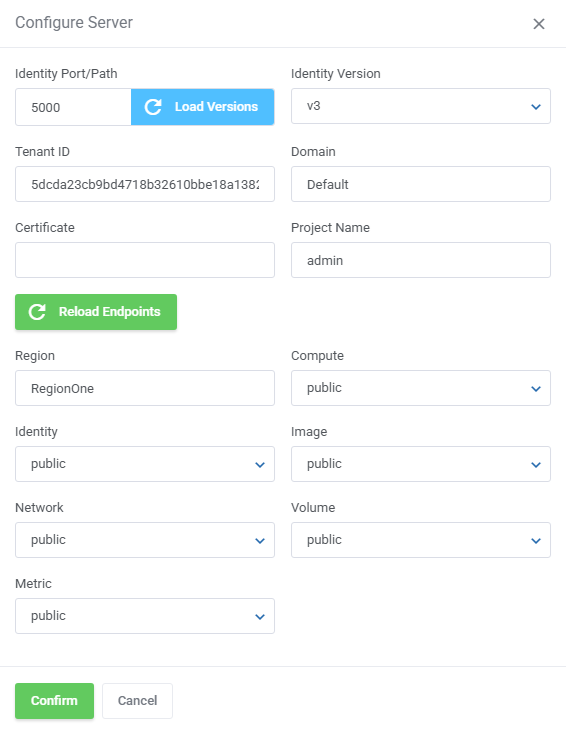
Task: Open the Network endpoint dropdown
Action: 145,540
